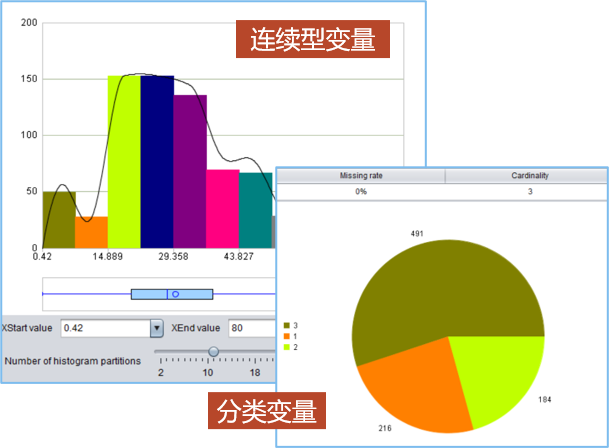The width and height of the screenshot is (609, 448).
Task: Click the navy blue histogram bar
Action: (157, 162)
